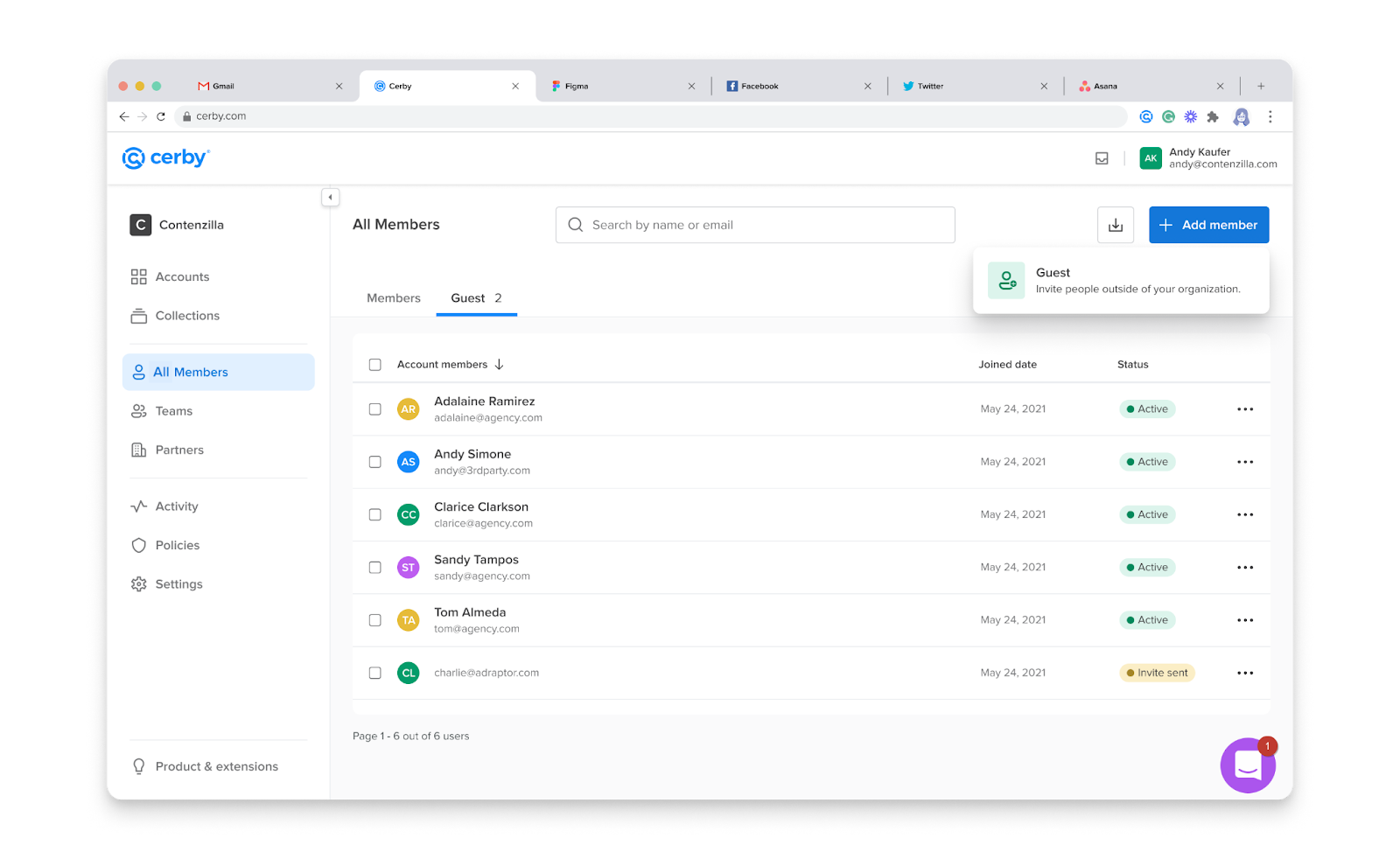Click the Guest invite icon in popup
This screenshot has width=1400, height=859.
coord(1006,281)
